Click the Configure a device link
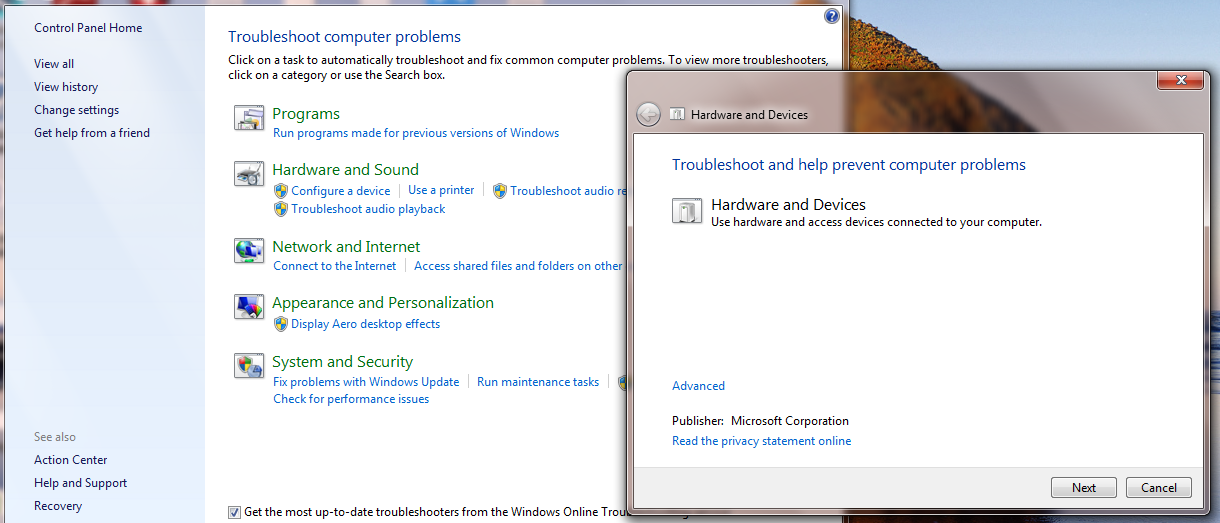 point(341,191)
